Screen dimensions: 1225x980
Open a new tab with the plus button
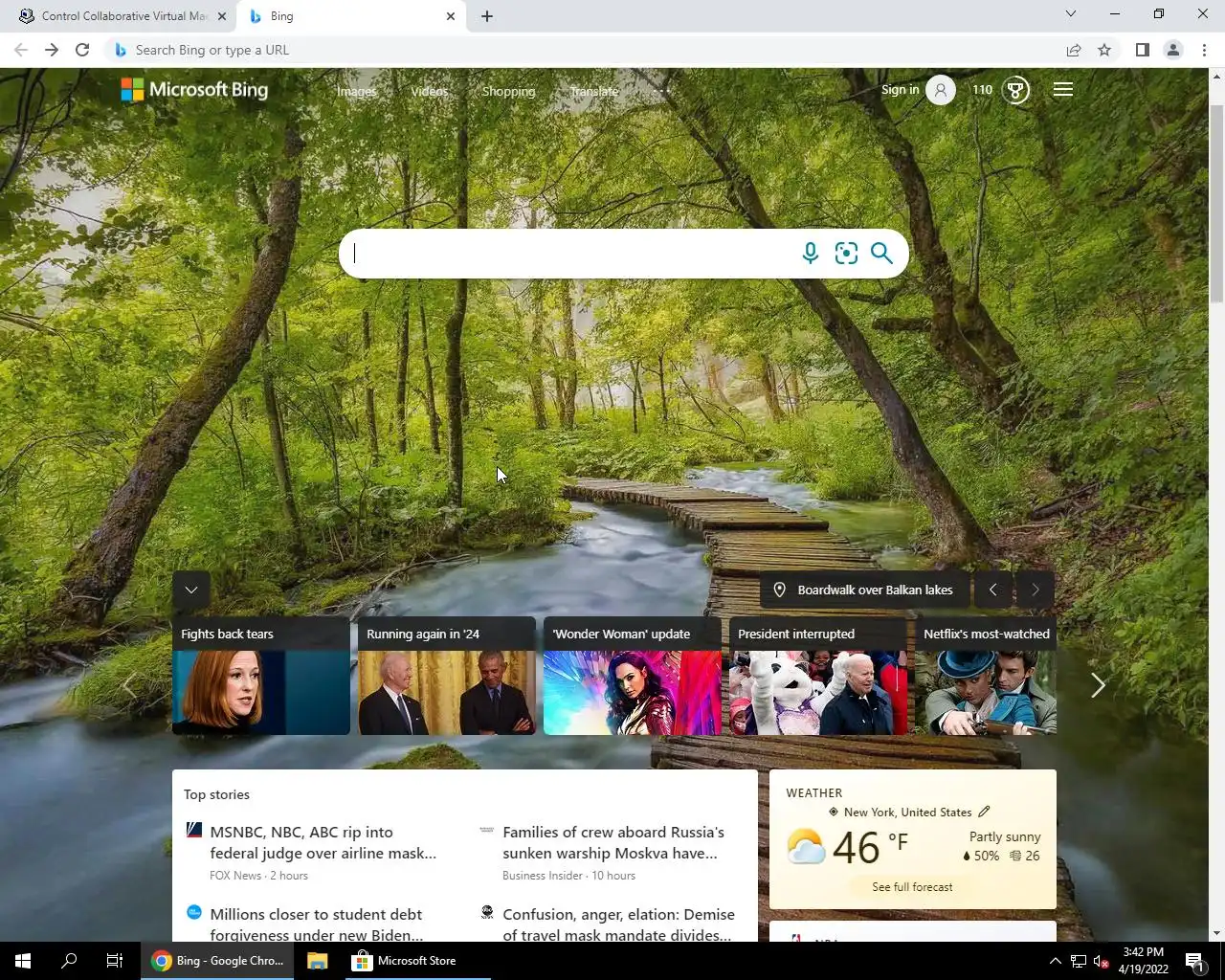coord(487,16)
